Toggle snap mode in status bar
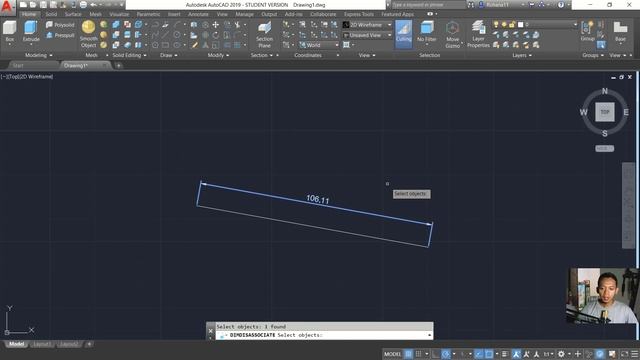This screenshot has height=360, width=640. 418,354
